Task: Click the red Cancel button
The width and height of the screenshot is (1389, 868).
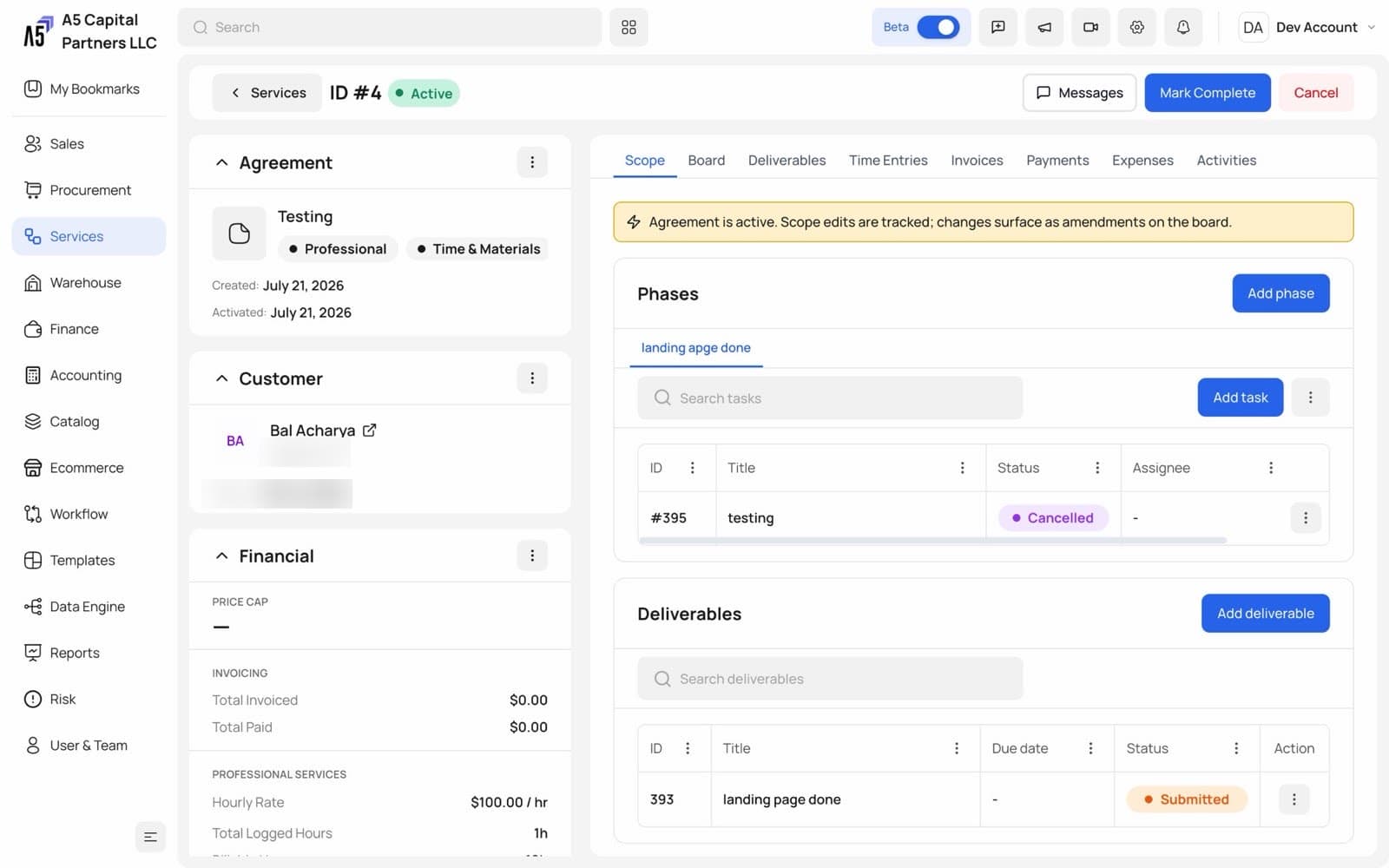Action: pyautogui.click(x=1315, y=93)
